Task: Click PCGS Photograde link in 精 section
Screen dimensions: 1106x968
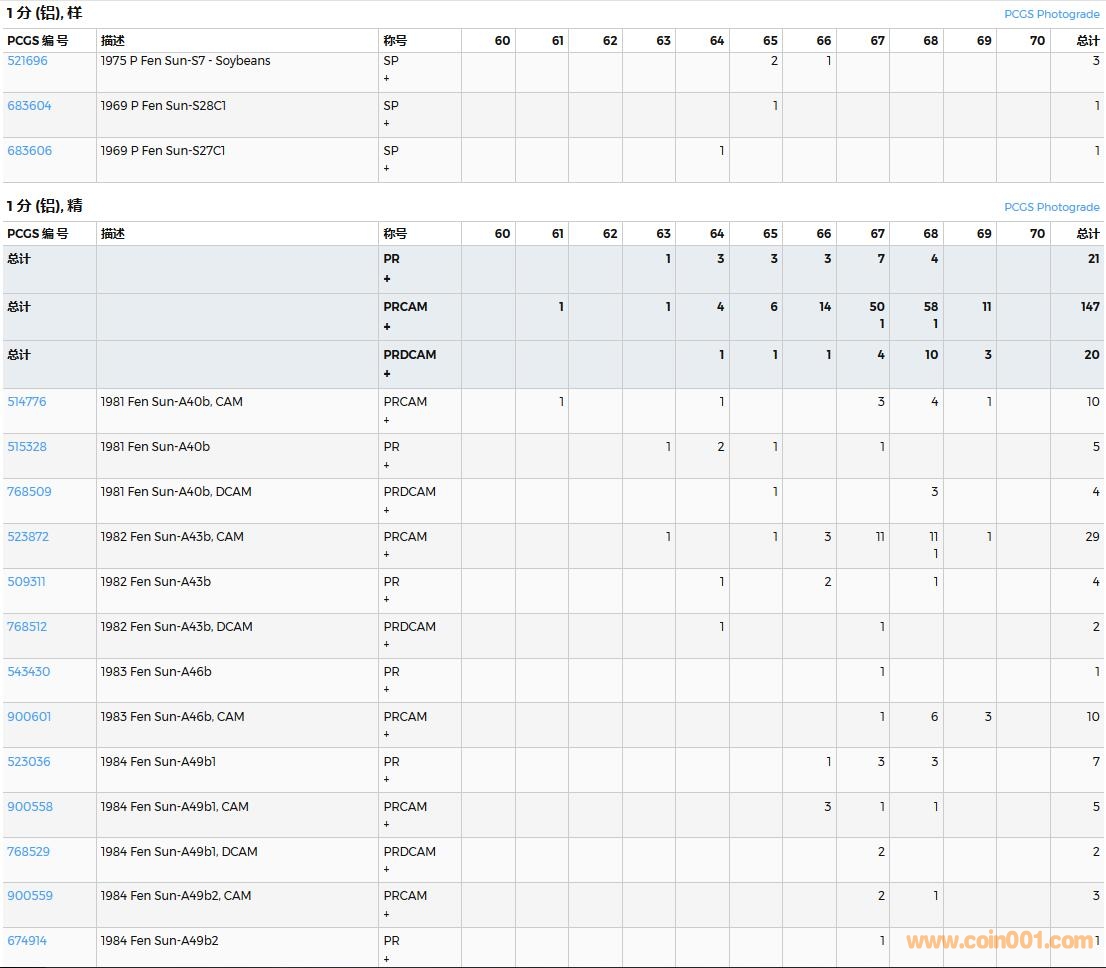Action: (x=1051, y=207)
